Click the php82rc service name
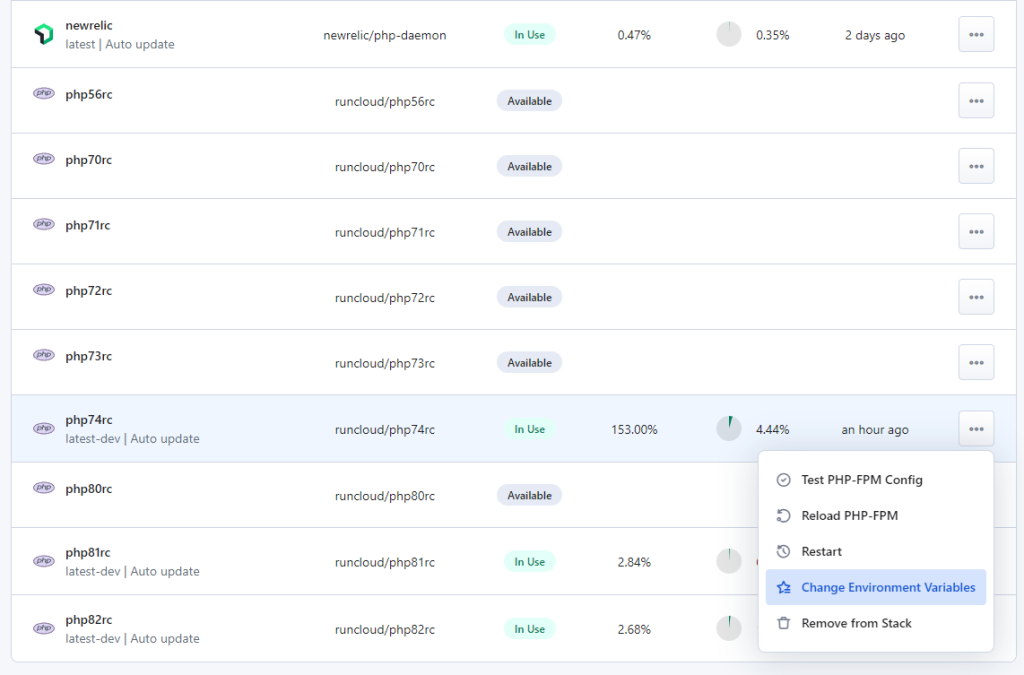The width and height of the screenshot is (1024, 675). click(89, 620)
